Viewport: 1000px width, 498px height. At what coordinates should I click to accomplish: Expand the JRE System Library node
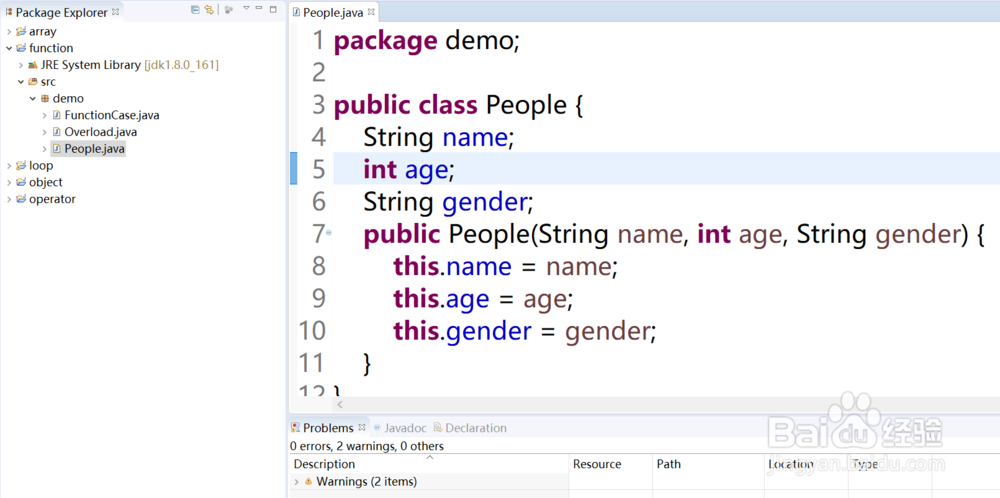[x=20, y=65]
